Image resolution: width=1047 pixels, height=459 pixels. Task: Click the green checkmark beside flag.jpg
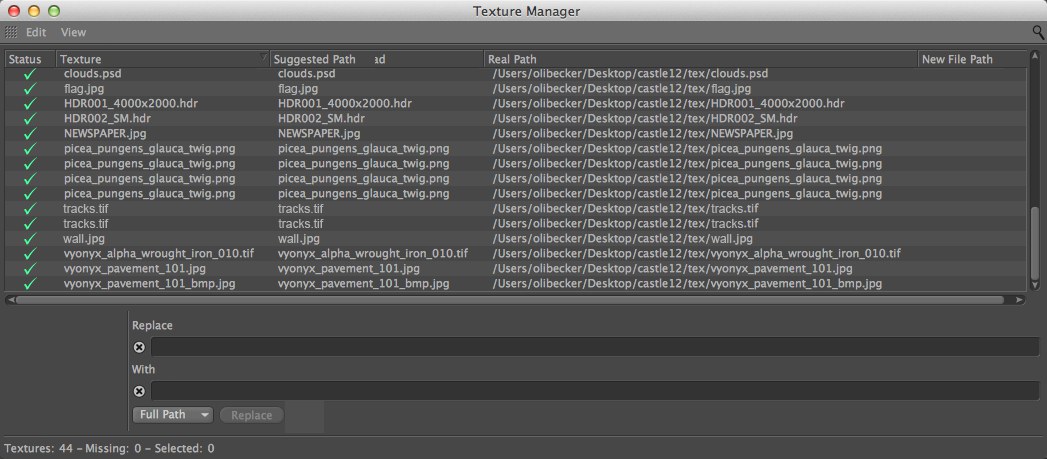[x=30, y=89]
